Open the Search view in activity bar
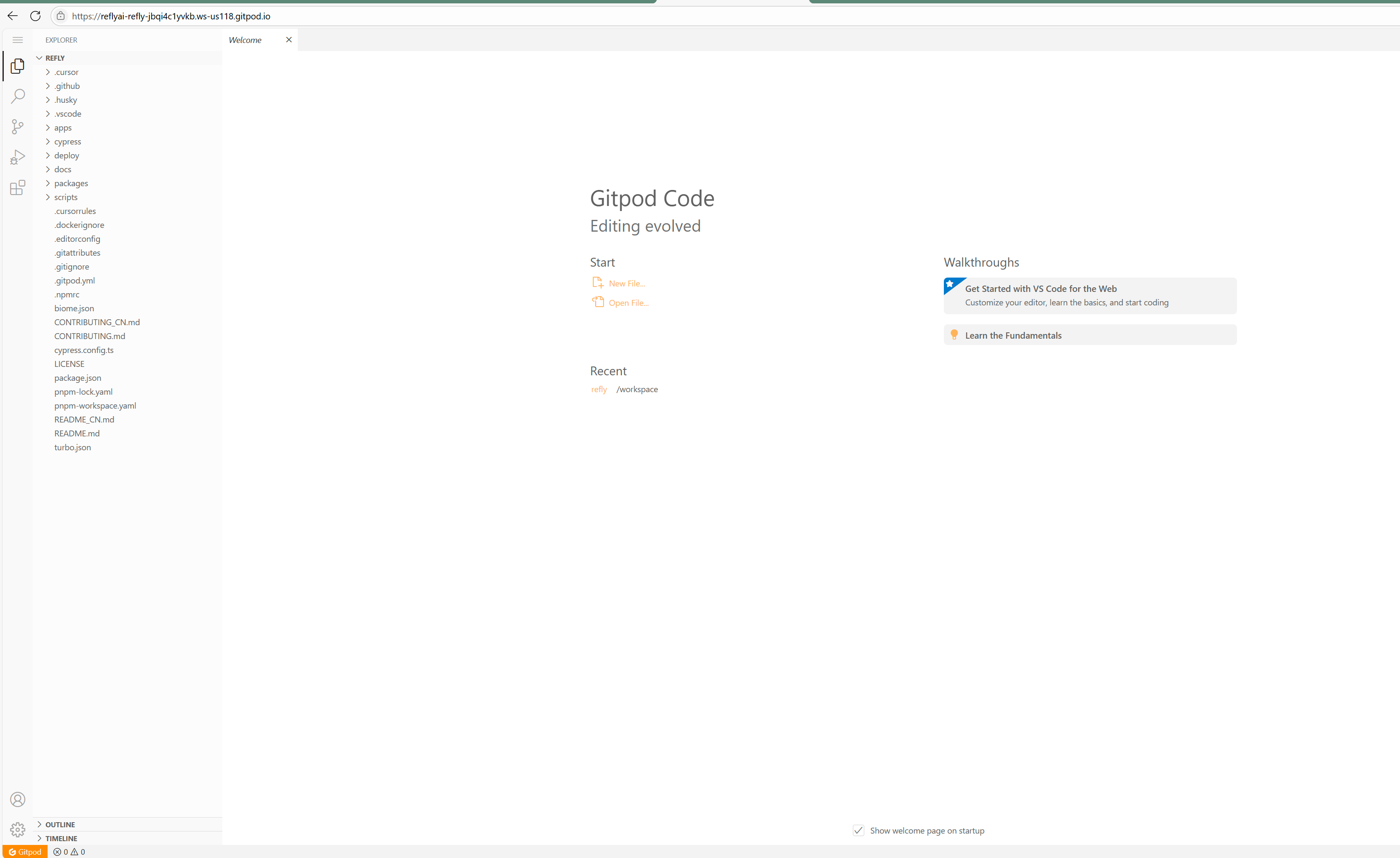1400x858 pixels. coord(18,96)
